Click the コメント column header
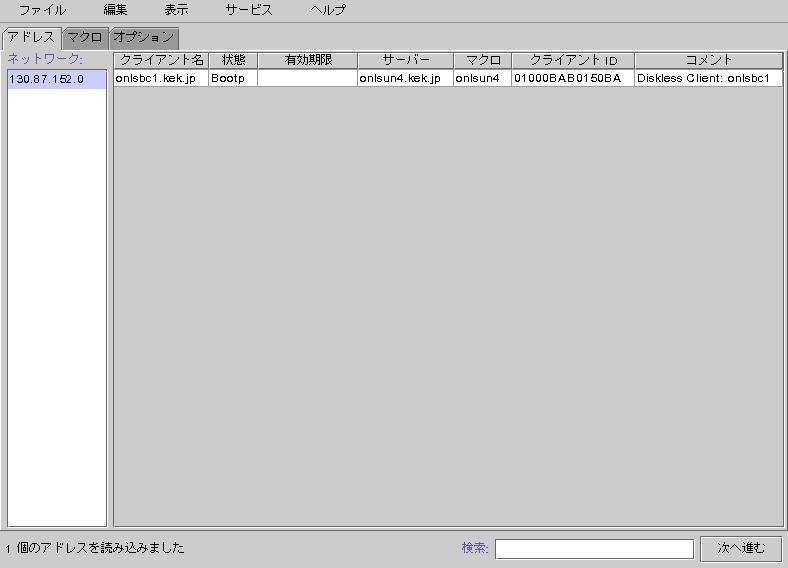 point(709,61)
